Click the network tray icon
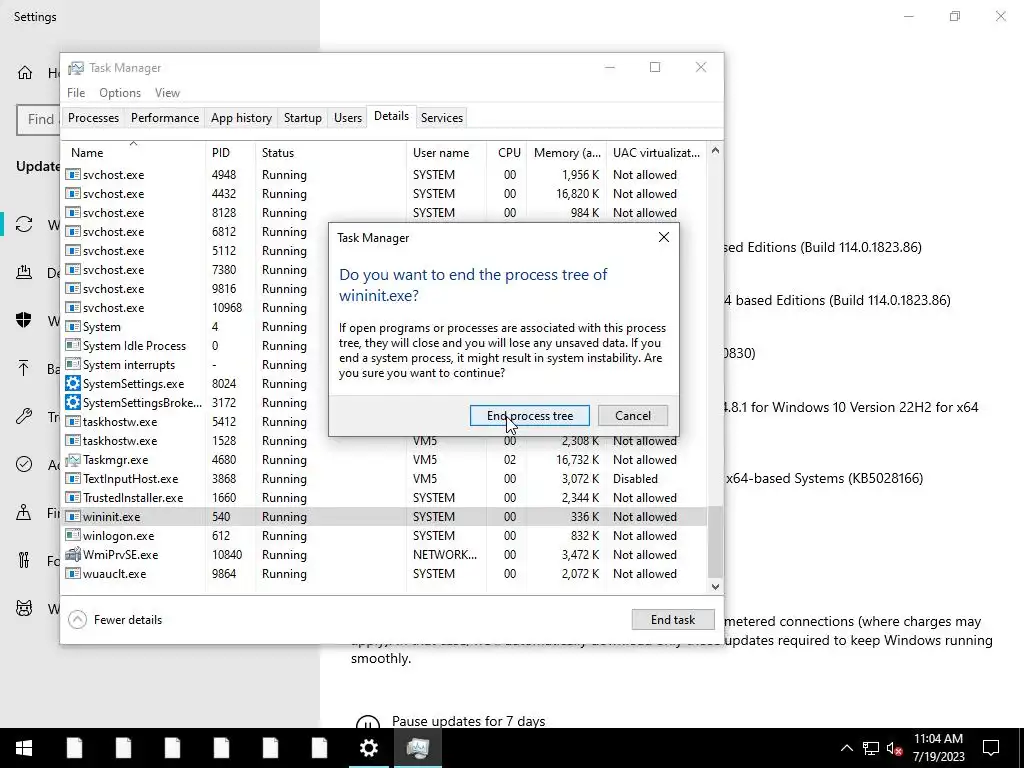The height and width of the screenshot is (768, 1024). 871,748
